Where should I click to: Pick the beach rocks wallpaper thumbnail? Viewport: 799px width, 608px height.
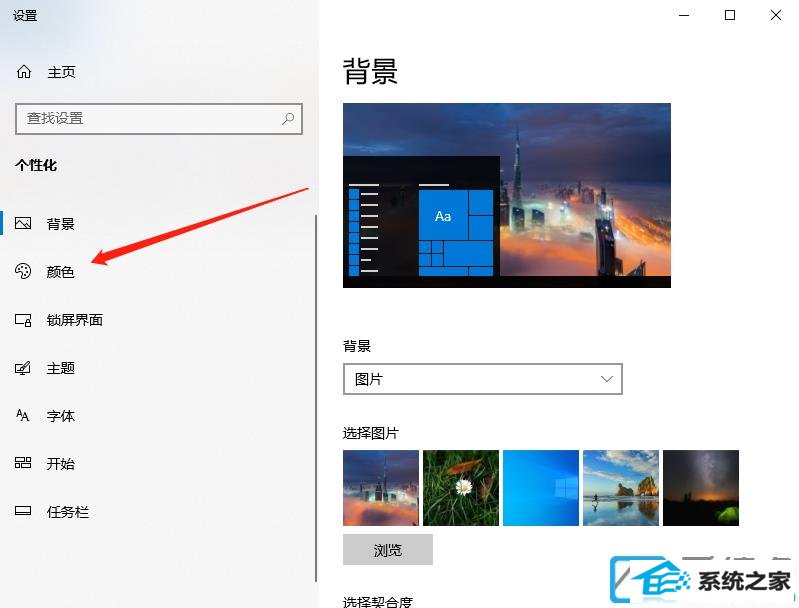tap(621, 488)
